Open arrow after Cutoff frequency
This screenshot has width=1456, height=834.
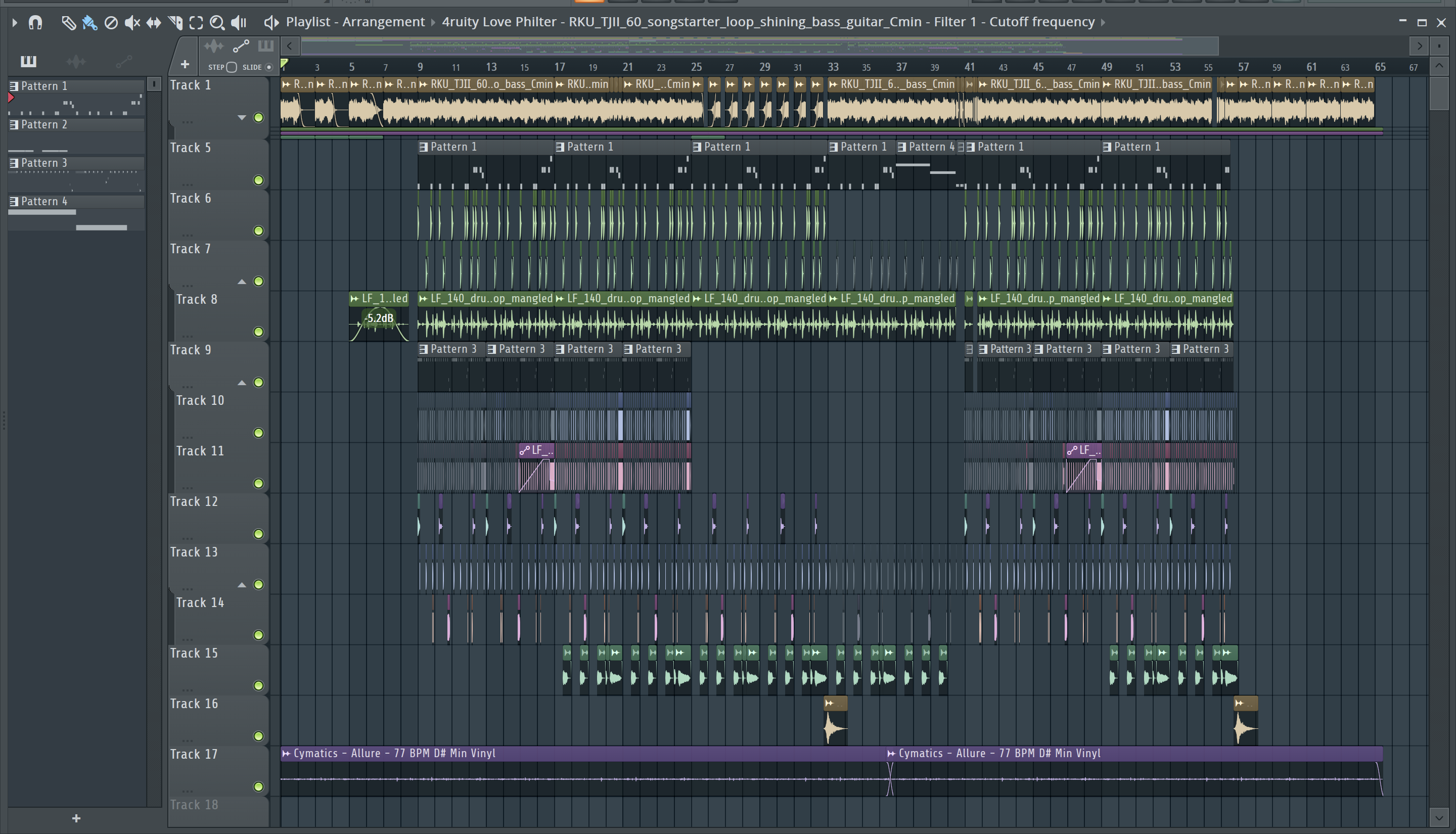[x=1103, y=22]
